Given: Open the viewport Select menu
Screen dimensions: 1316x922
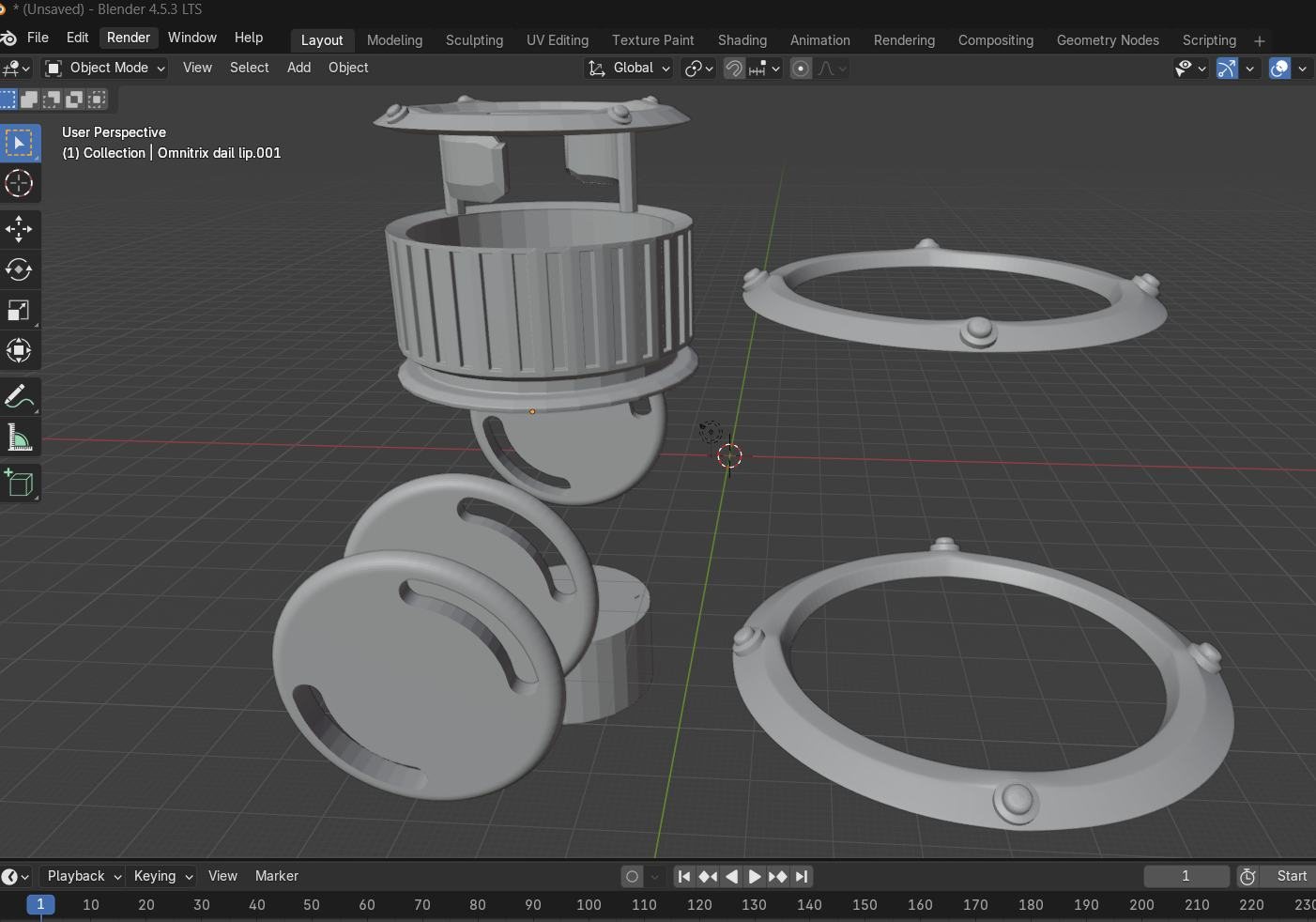Looking at the screenshot, I should (x=250, y=68).
